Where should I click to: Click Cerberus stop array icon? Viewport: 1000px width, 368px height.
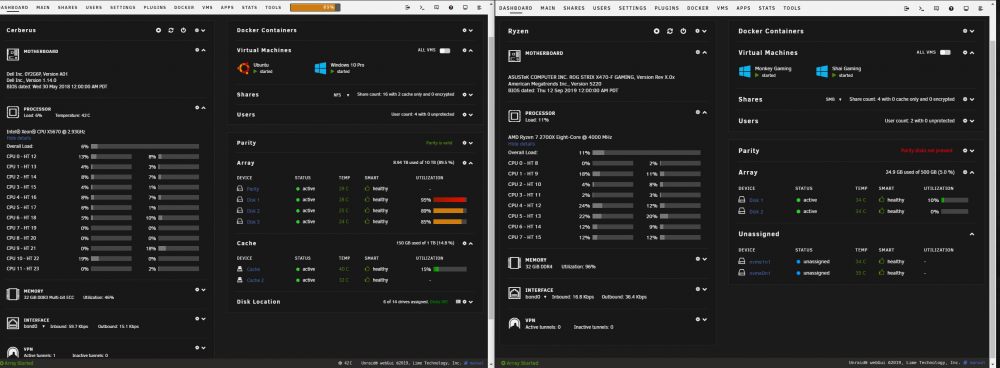pyautogui.click(x=159, y=30)
